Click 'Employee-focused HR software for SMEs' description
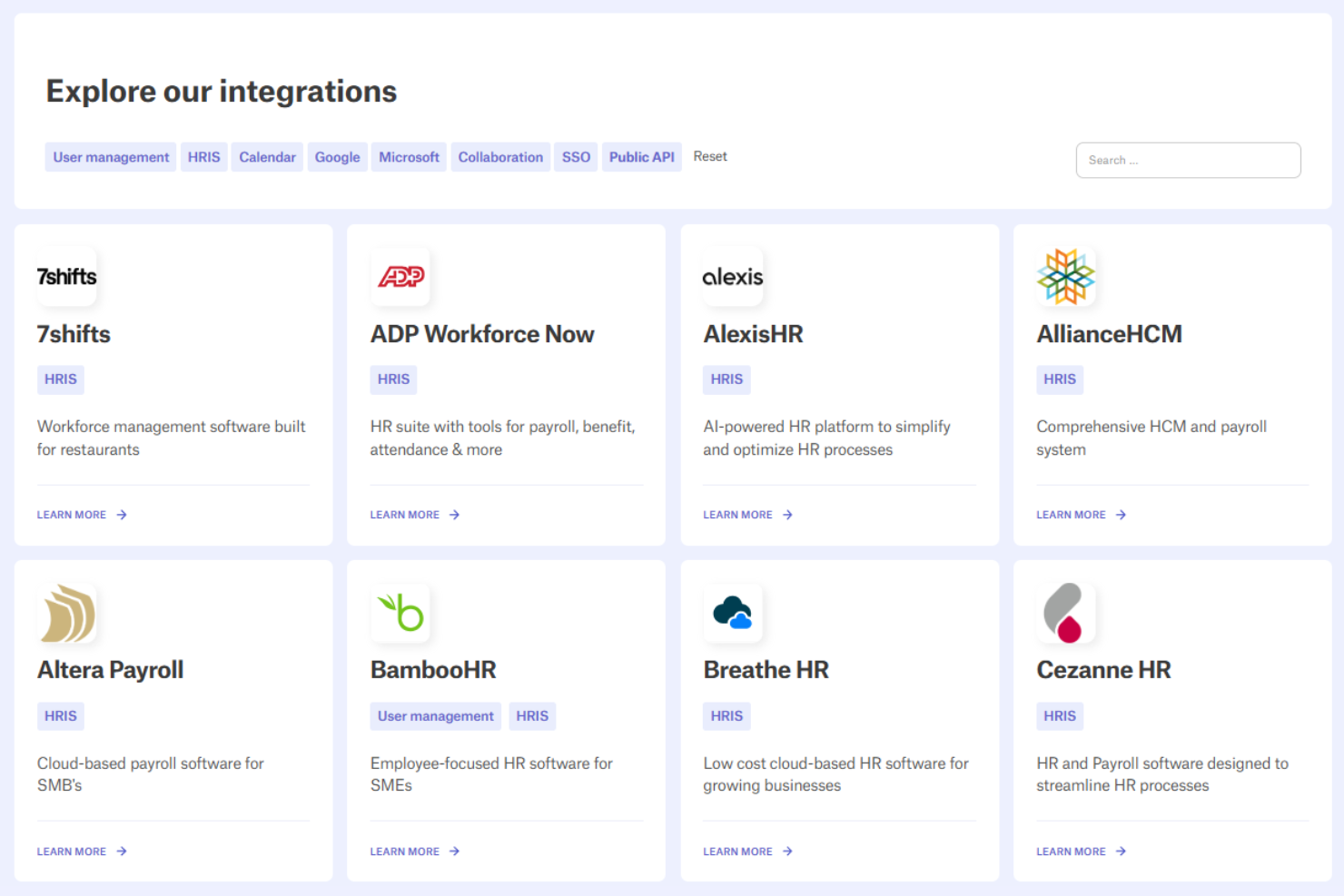This screenshot has height=896, width=1344. point(491,774)
